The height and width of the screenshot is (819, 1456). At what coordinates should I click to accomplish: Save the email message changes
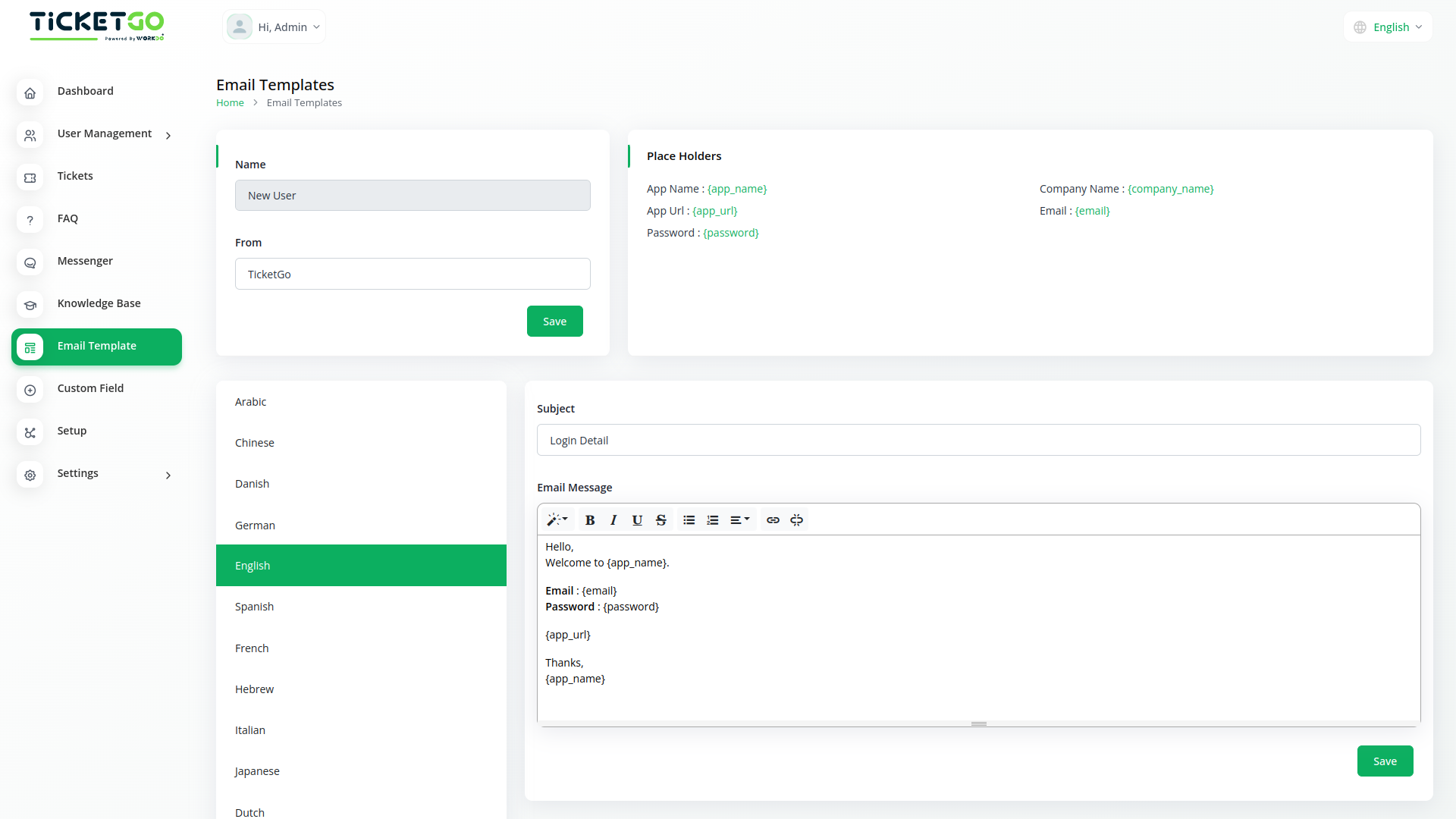[1385, 761]
